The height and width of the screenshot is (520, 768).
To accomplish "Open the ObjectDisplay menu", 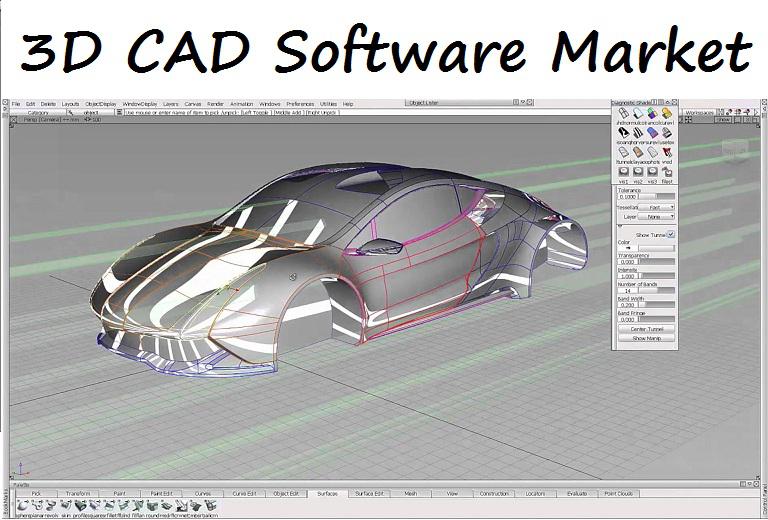I will click(x=101, y=104).
